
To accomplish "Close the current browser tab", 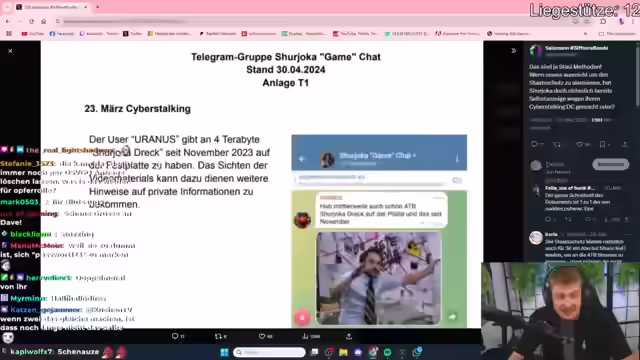I will [86, 7].
